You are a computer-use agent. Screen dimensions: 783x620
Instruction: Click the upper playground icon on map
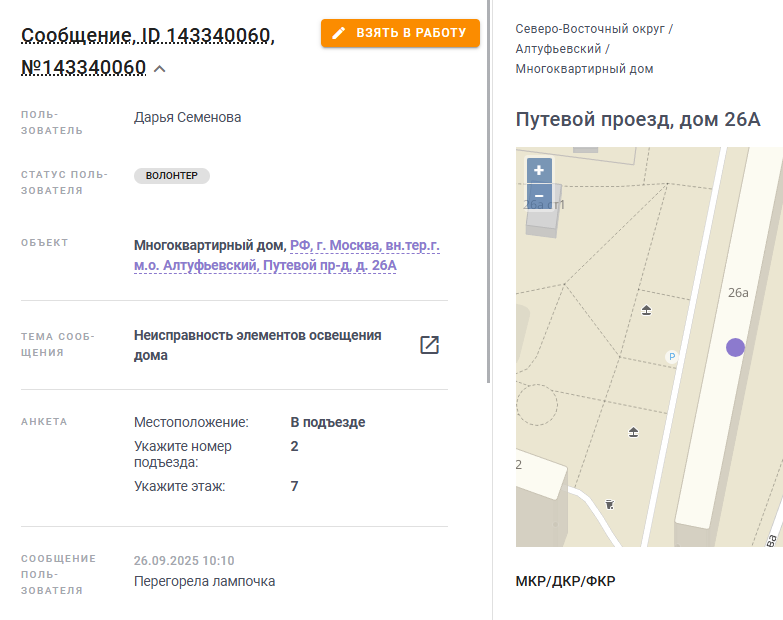pyautogui.click(x=646, y=310)
